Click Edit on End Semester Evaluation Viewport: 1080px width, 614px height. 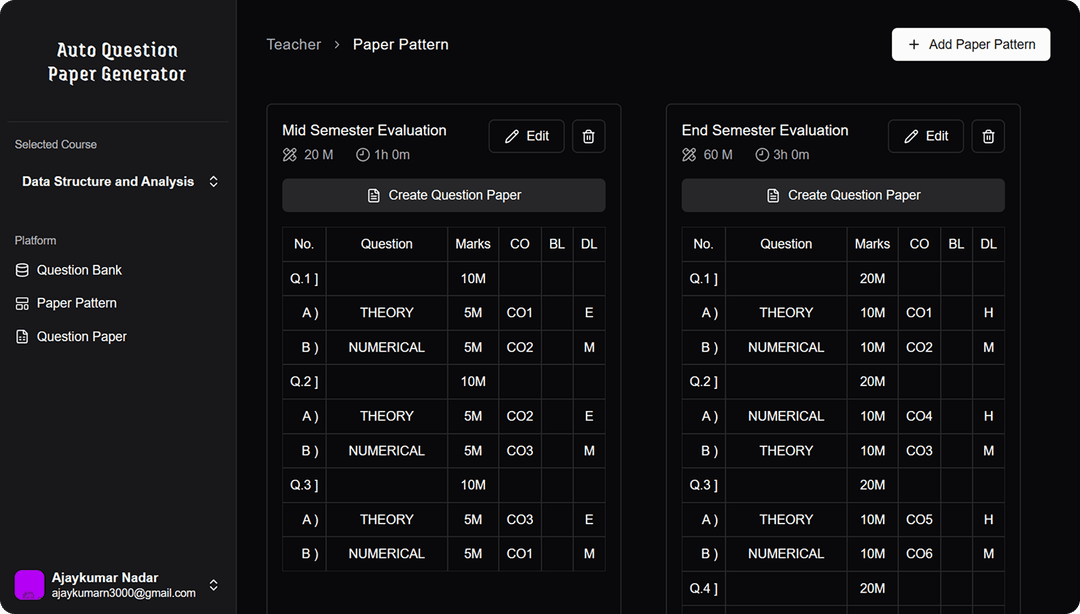925,136
